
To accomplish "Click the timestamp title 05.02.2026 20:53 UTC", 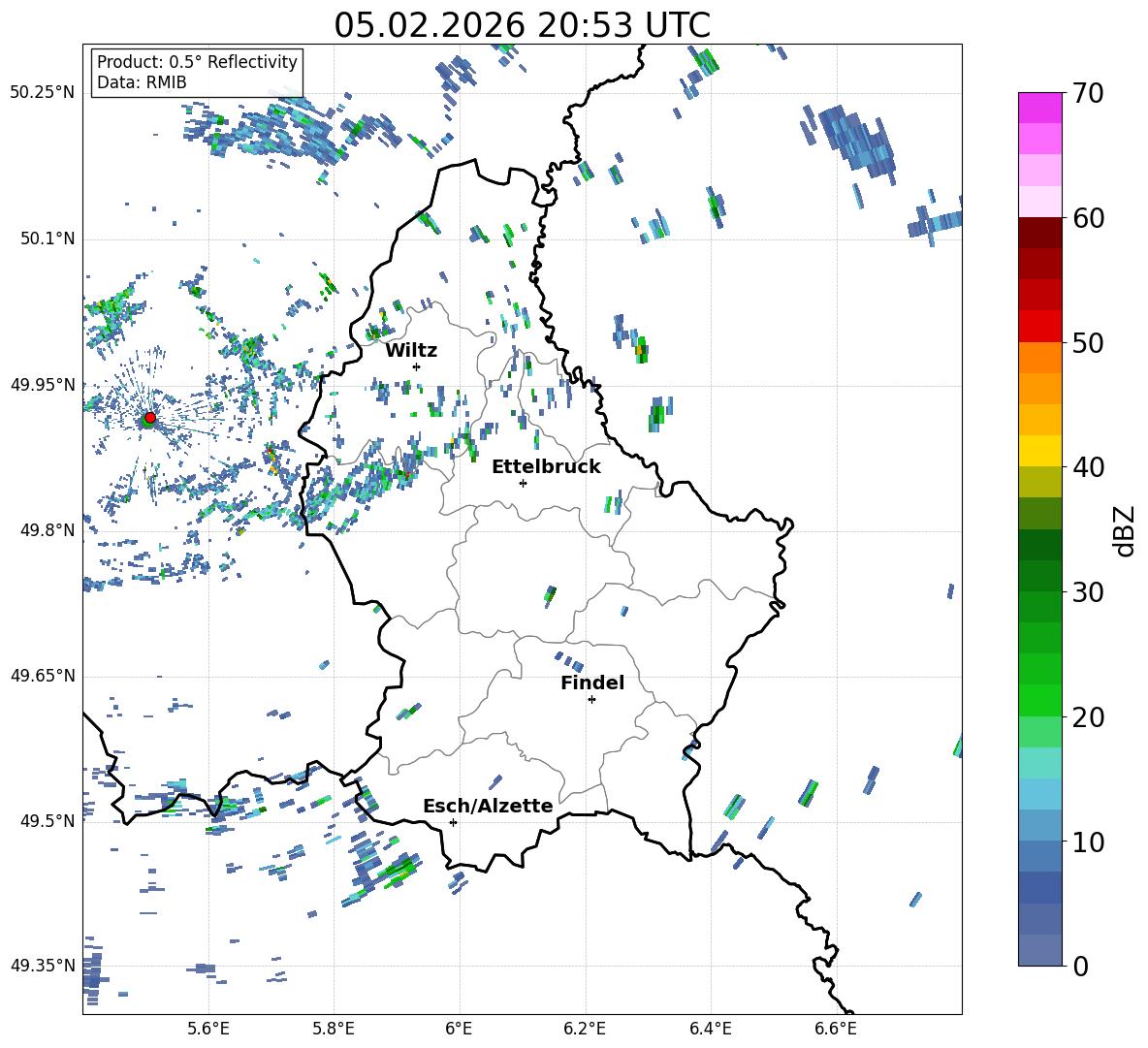I will pyautogui.click(x=522, y=25).
